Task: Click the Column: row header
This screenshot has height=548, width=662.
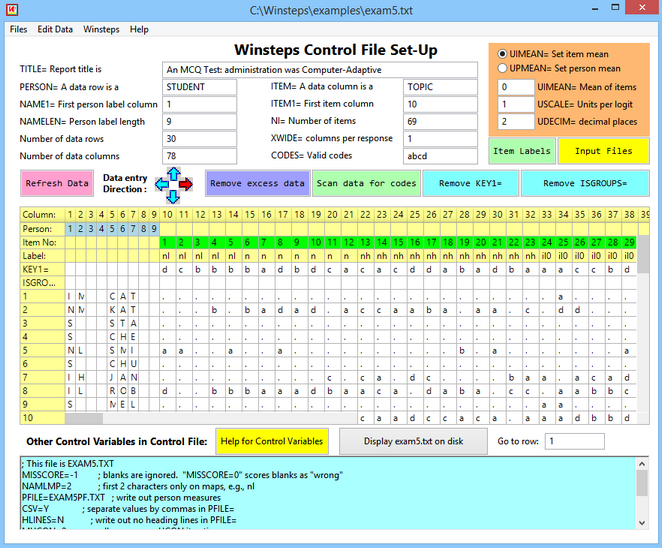Action: 43,215
